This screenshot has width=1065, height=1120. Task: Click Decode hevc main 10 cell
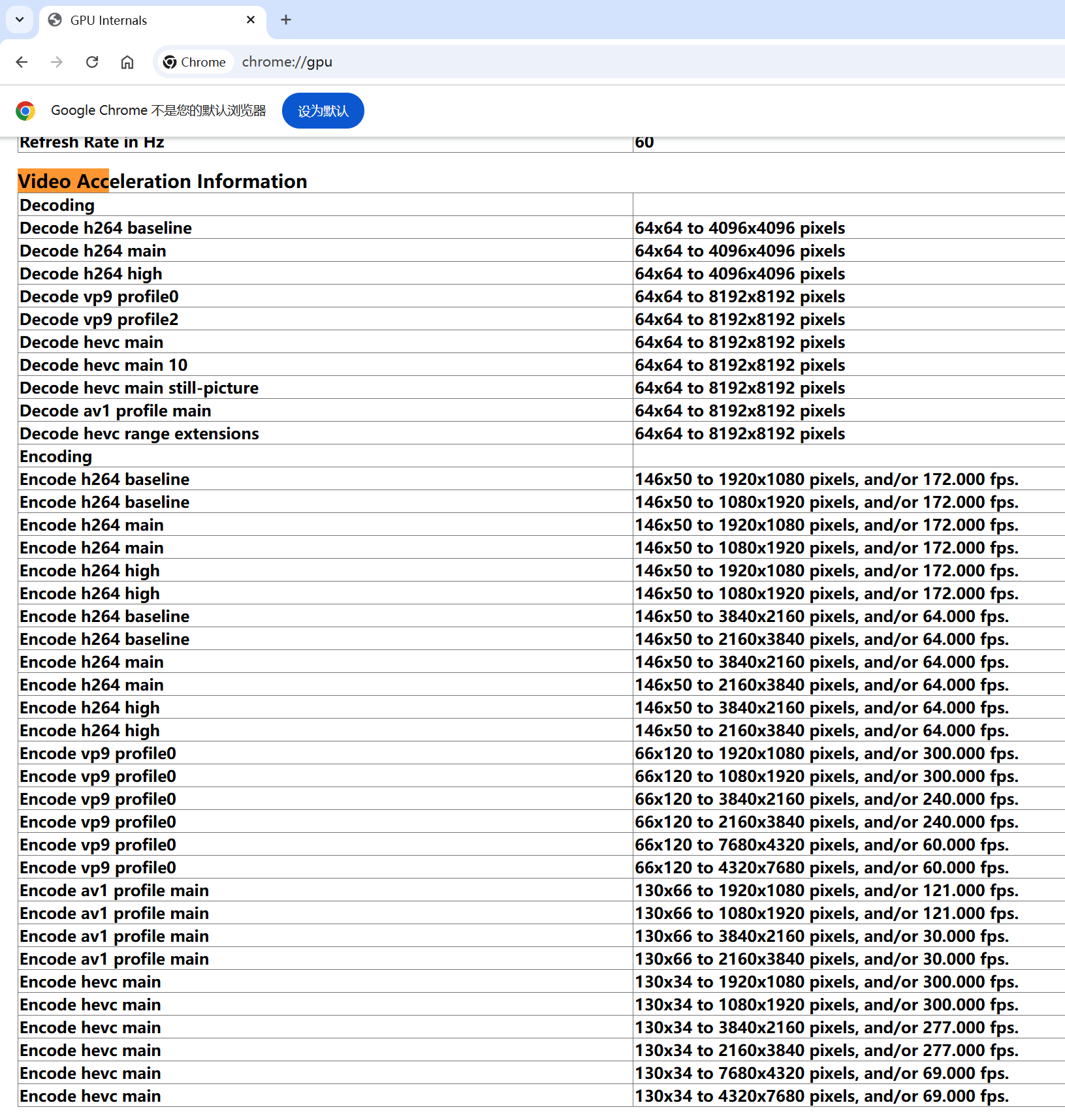click(325, 365)
